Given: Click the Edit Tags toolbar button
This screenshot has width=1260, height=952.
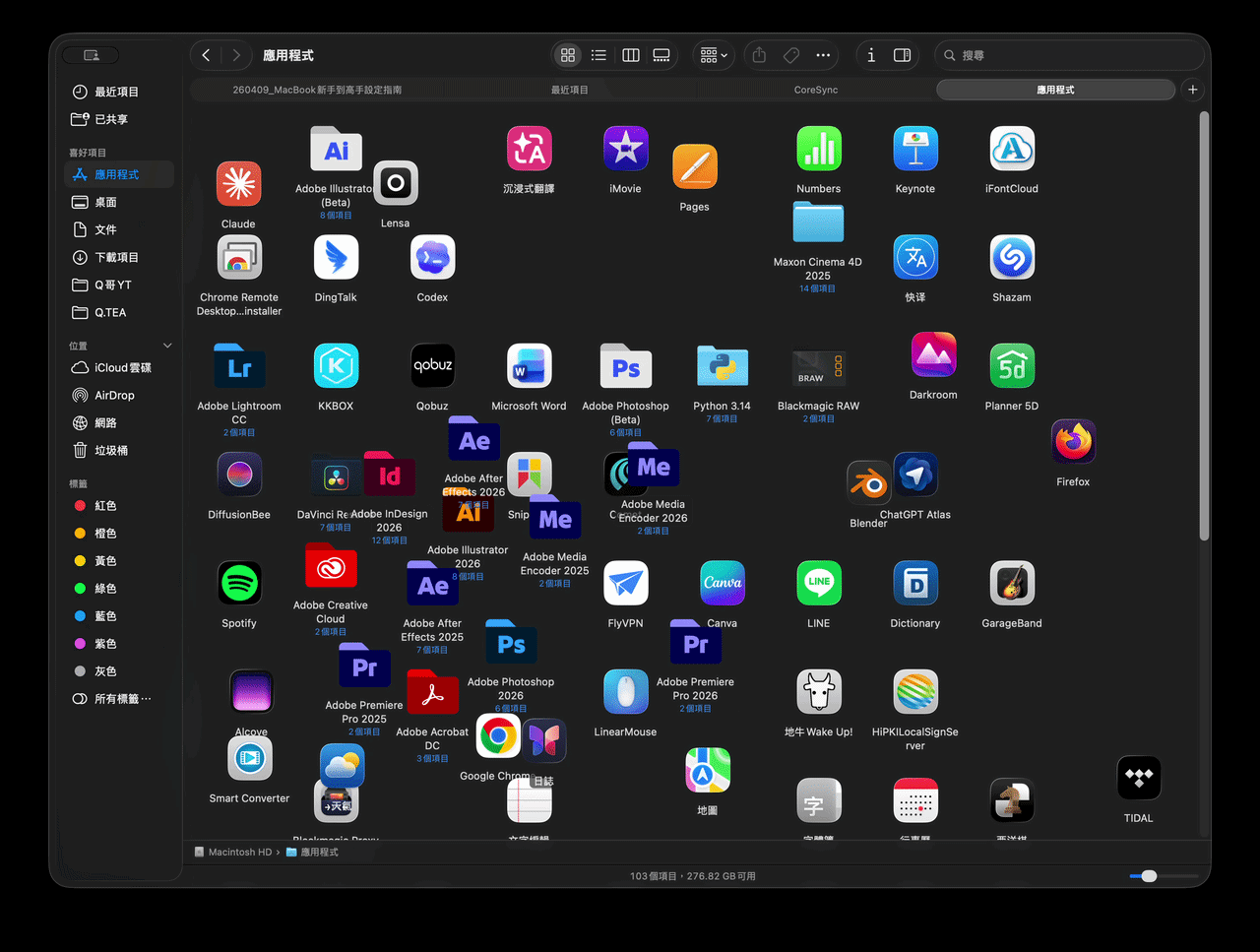Looking at the screenshot, I should [791, 55].
